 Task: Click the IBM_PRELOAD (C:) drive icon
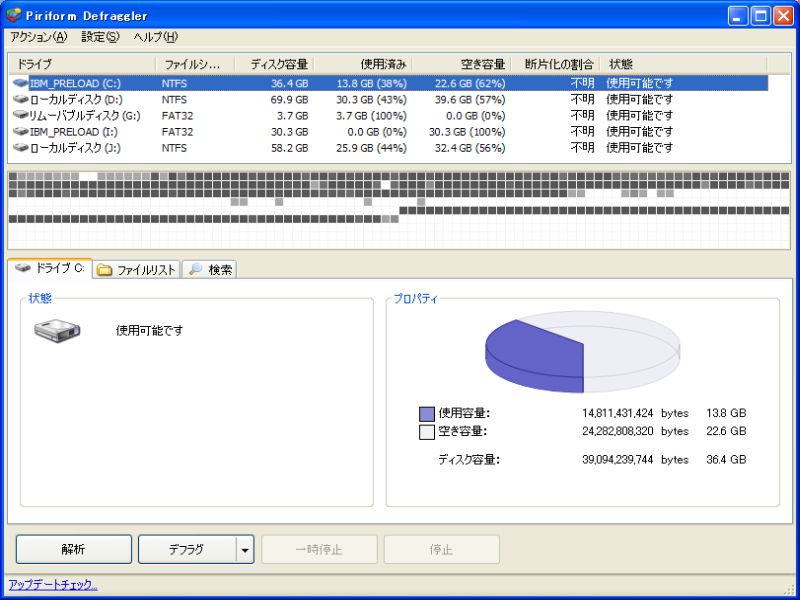pyautogui.click(x=21, y=83)
